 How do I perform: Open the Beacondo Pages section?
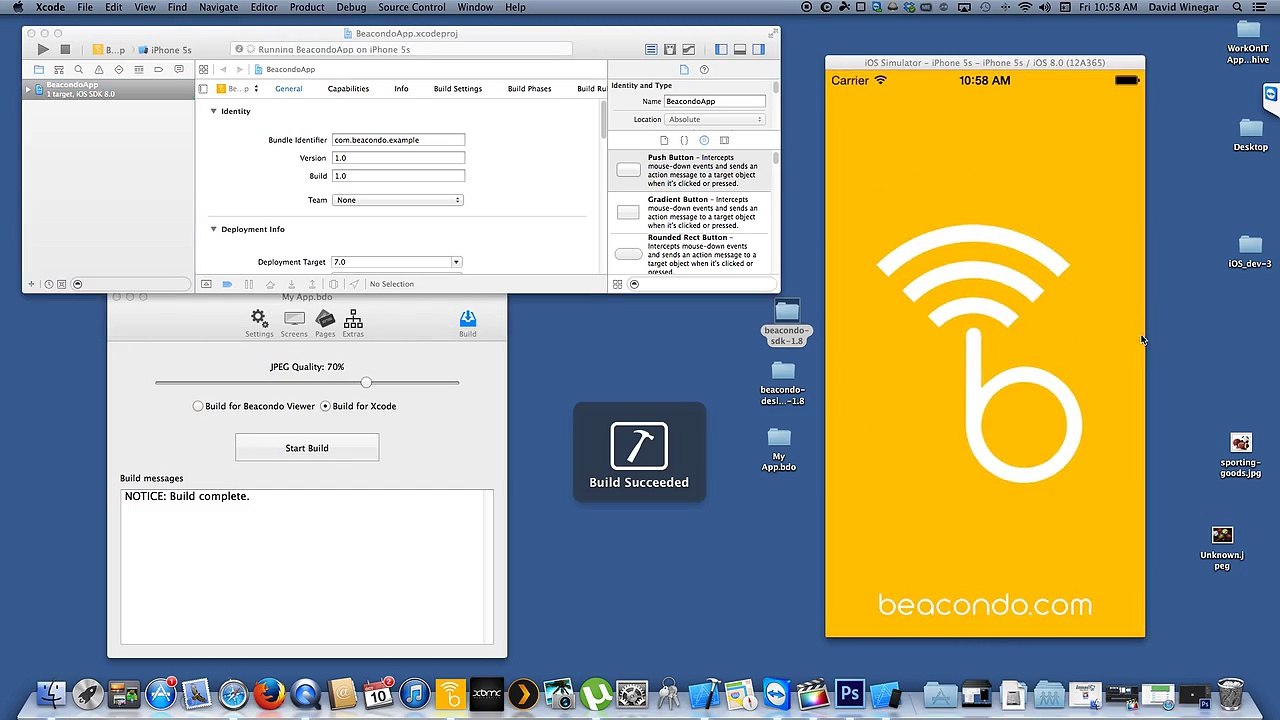coord(325,323)
